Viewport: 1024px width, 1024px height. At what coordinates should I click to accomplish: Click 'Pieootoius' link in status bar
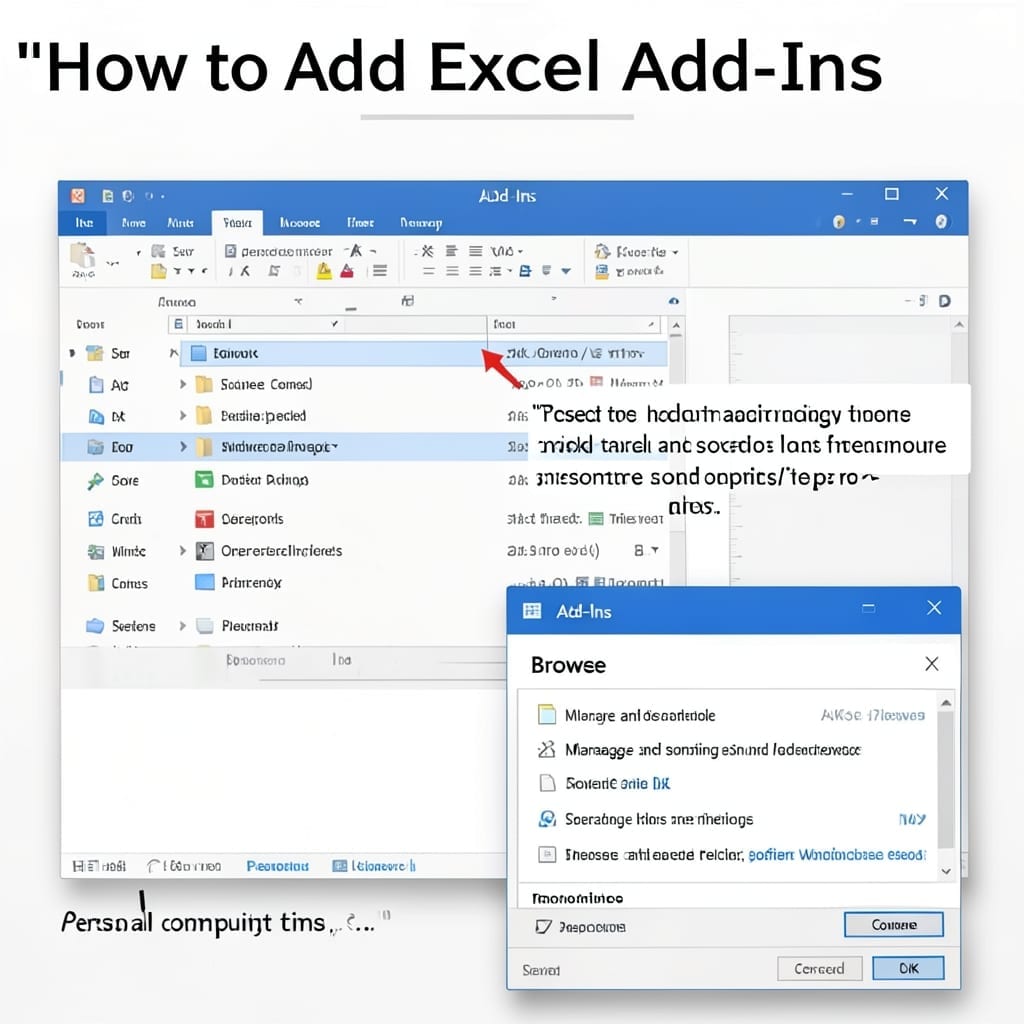278,866
